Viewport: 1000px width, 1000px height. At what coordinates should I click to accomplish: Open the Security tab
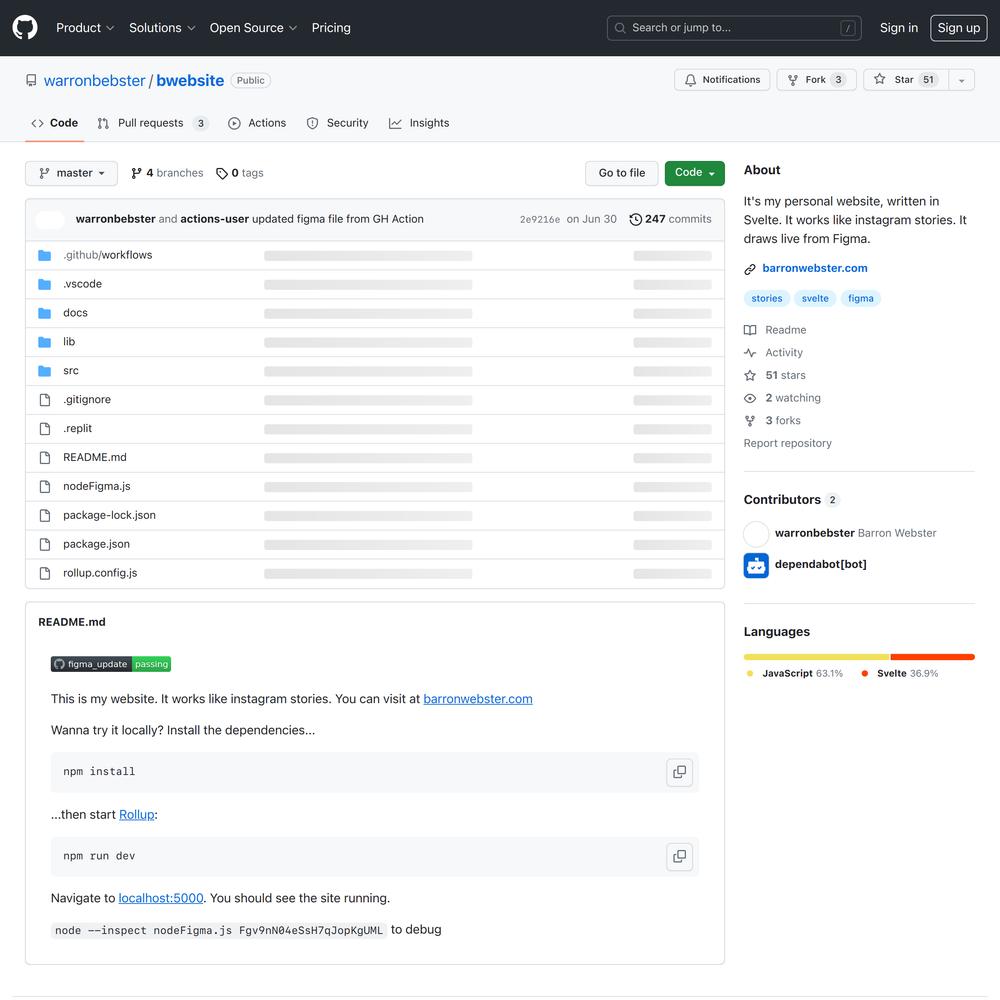(337, 123)
